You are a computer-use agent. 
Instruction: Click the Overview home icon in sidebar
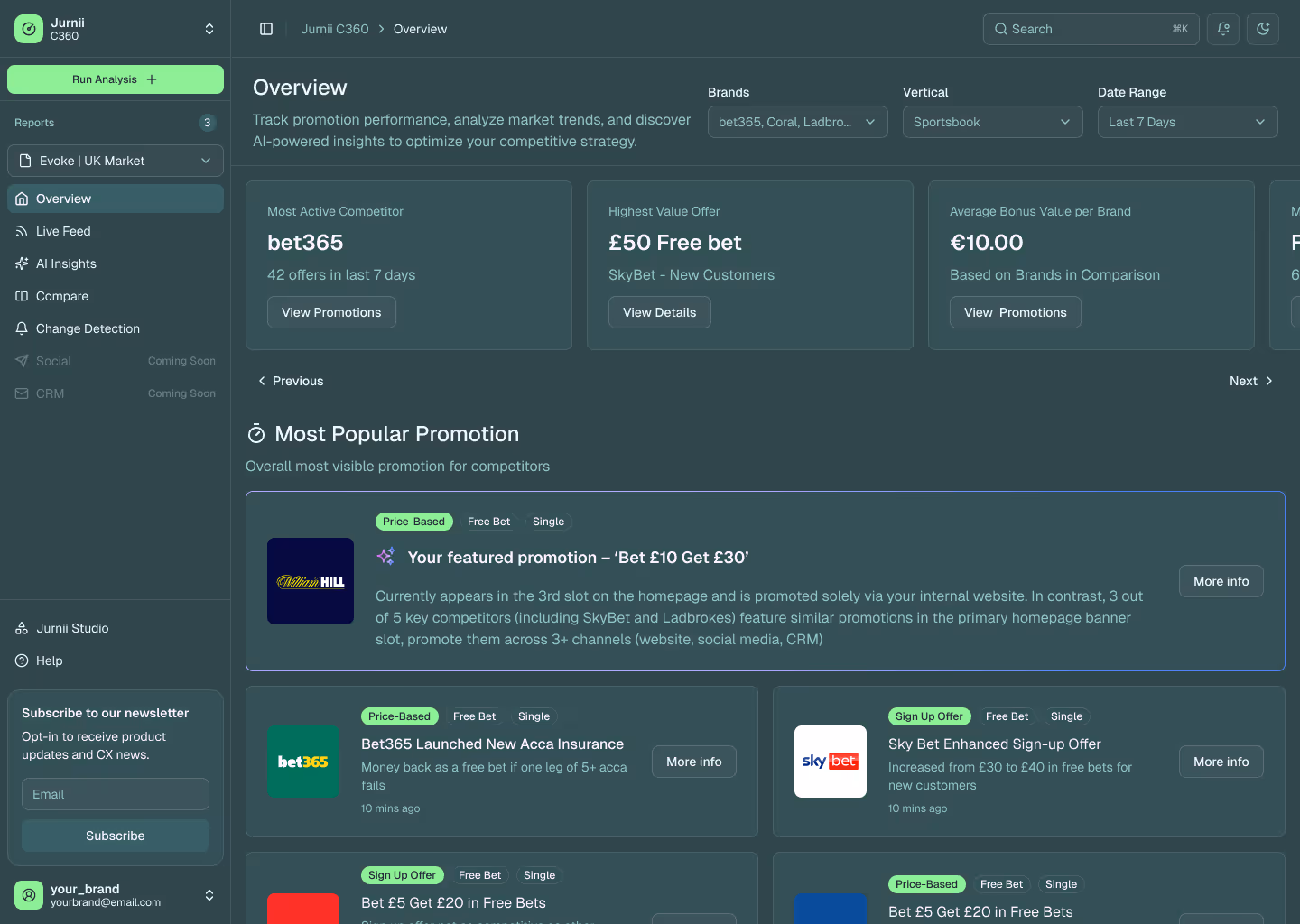click(22, 199)
